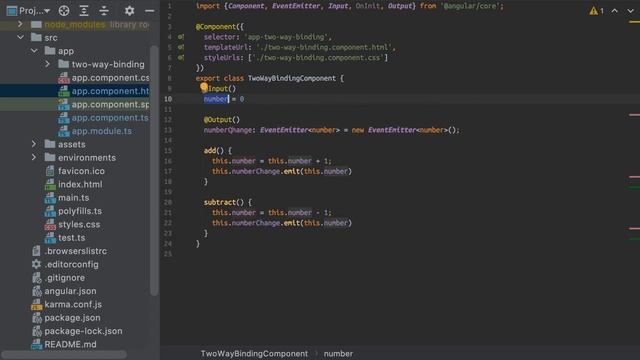Expand the environments folder
This screenshot has width=640, height=360.
pyautogui.click(x=34, y=158)
